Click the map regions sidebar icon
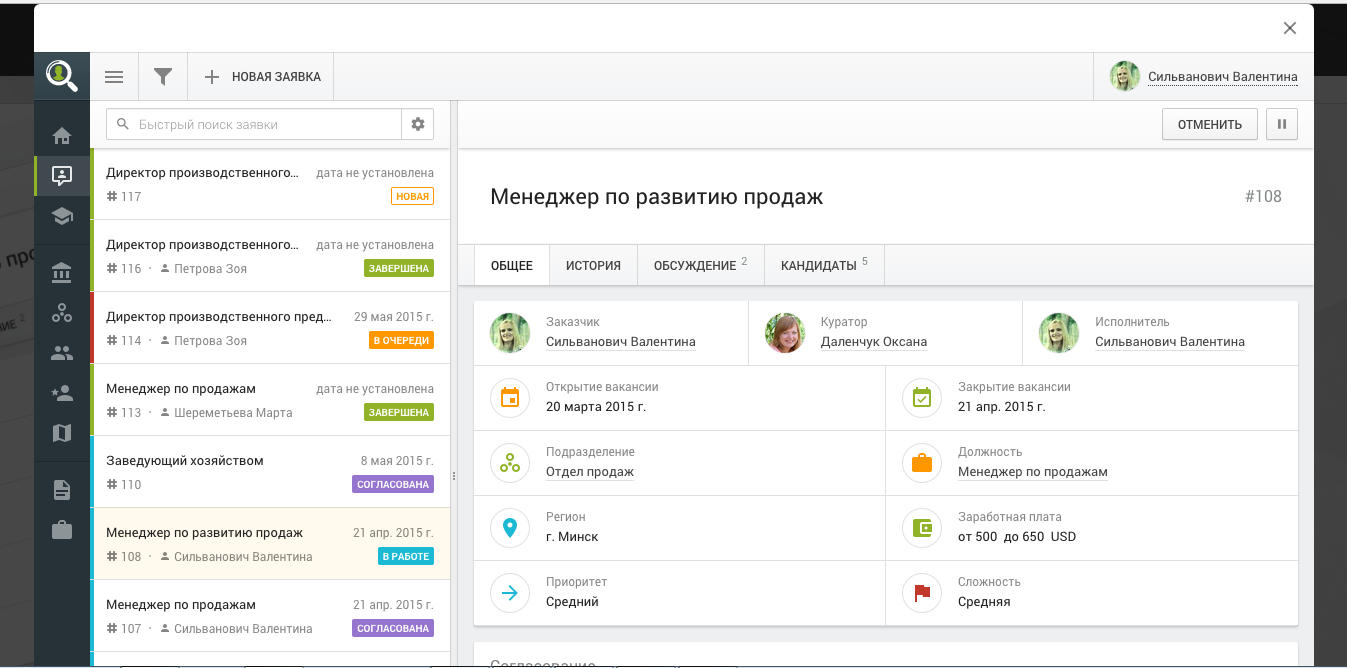The height and width of the screenshot is (668, 1347). (62, 432)
